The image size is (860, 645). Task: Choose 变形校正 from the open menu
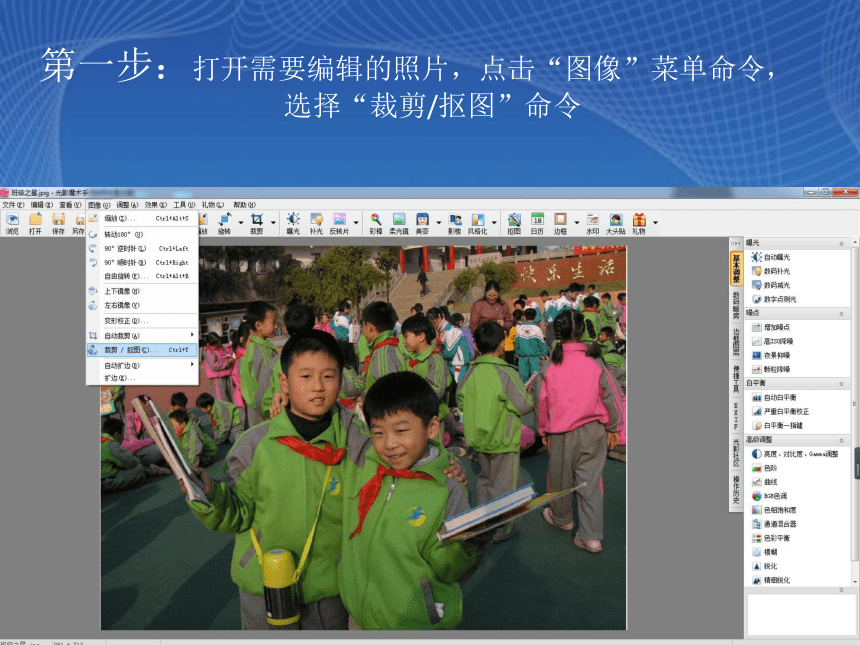pyautogui.click(x=142, y=321)
